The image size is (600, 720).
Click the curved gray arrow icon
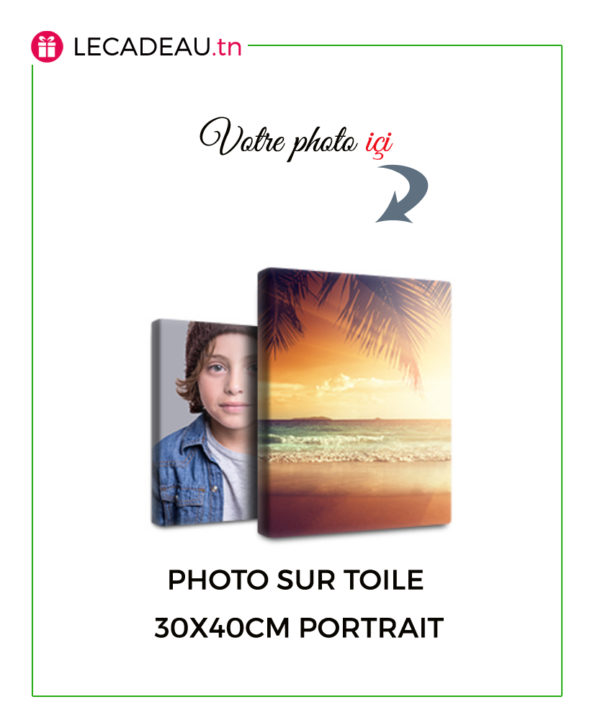point(403,194)
